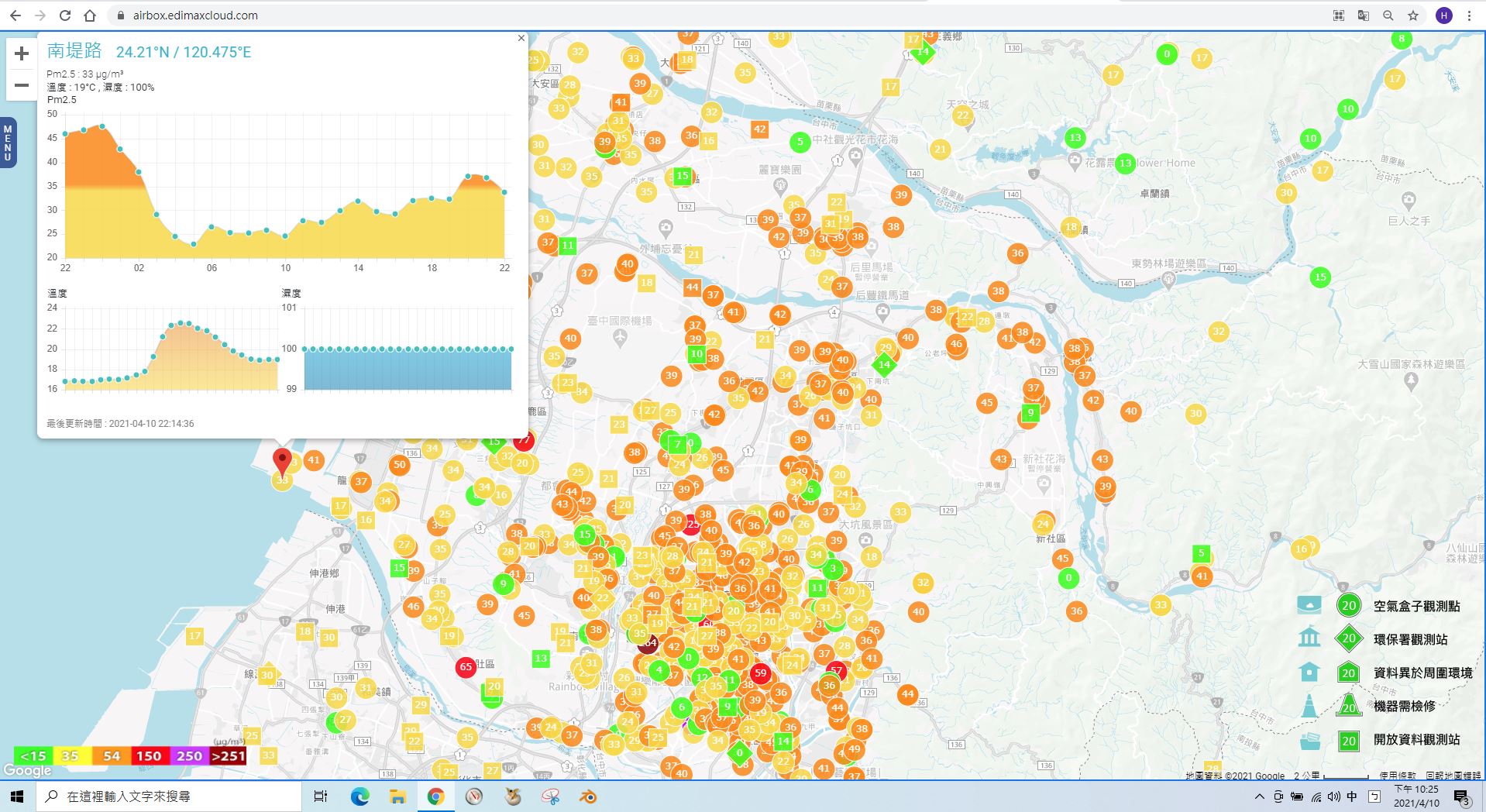This screenshot has width=1486, height=812.
Task: Select the orange 49 circle marker
Action: [854, 748]
